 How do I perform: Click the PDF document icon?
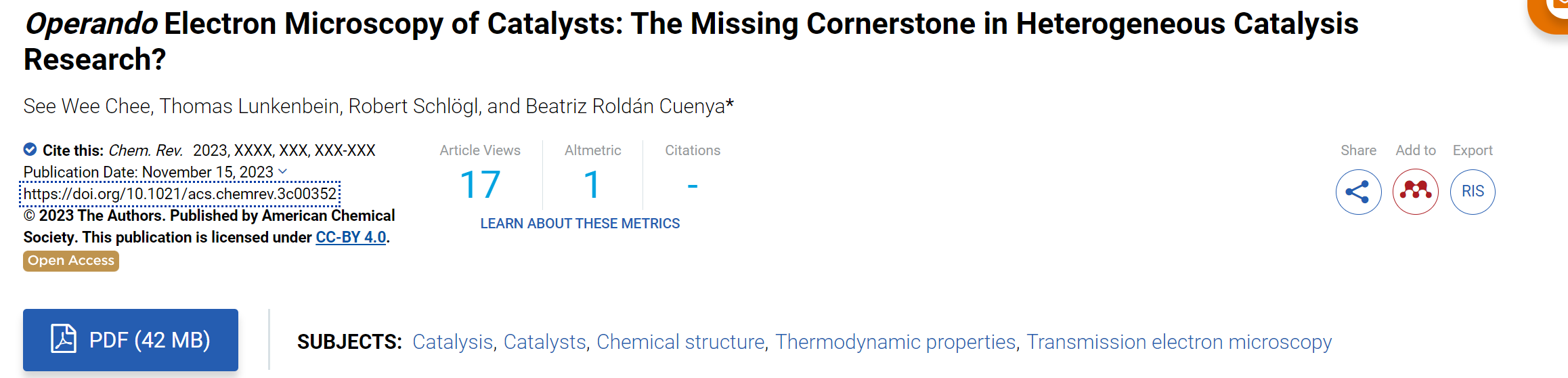[x=64, y=339]
